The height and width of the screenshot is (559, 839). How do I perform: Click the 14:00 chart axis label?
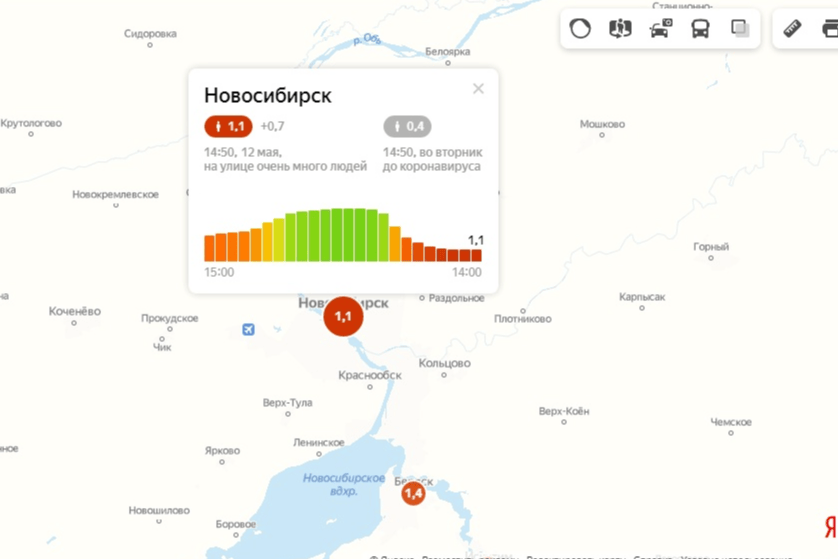(x=467, y=272)
